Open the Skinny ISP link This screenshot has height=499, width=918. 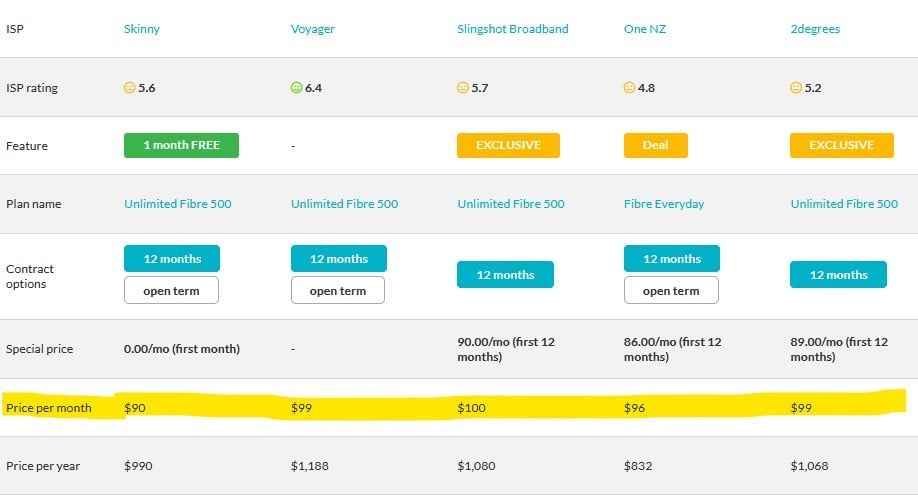[x=141, y=29]
